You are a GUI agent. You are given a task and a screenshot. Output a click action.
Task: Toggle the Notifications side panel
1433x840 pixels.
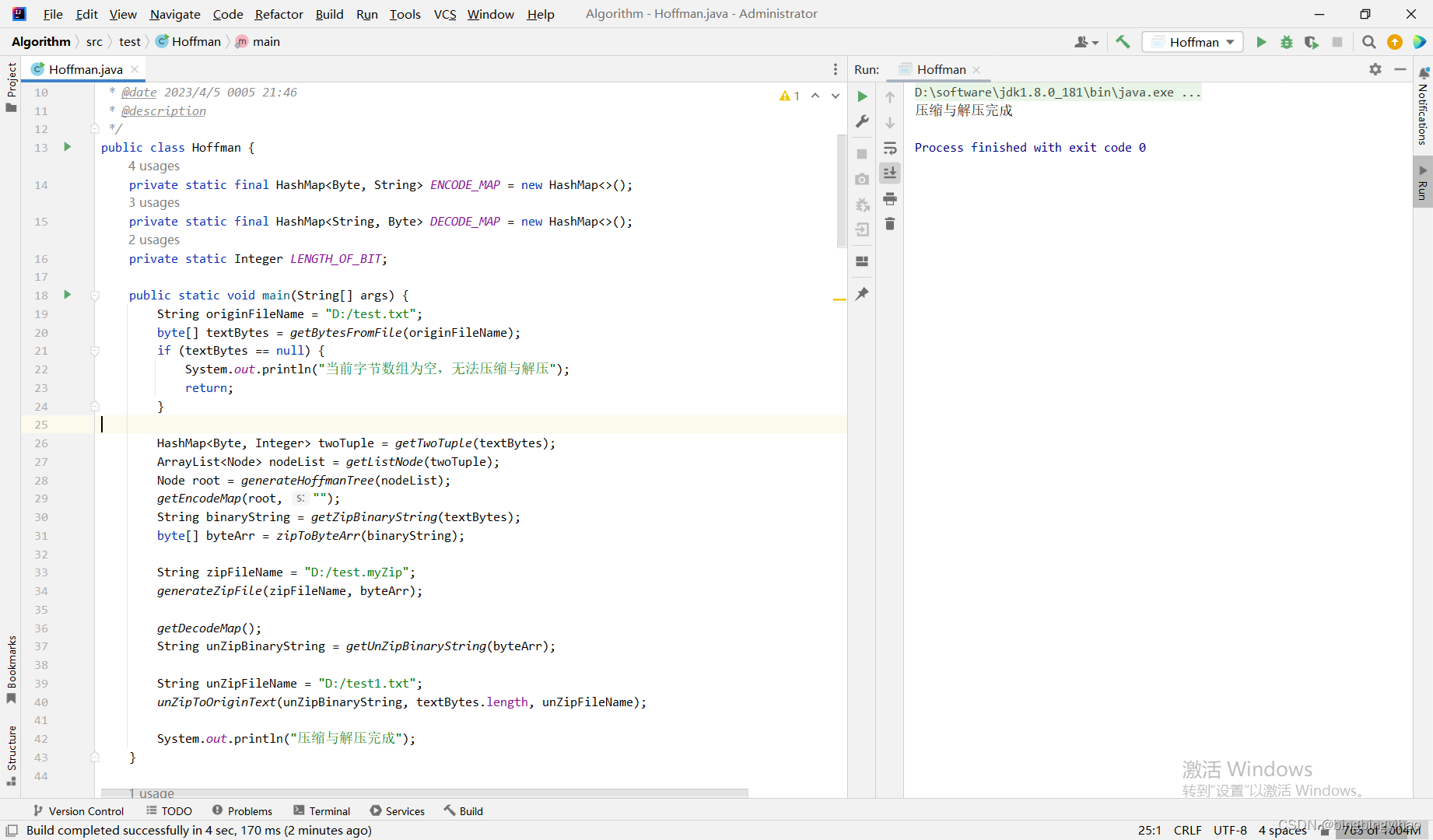tap(1423, 107)
